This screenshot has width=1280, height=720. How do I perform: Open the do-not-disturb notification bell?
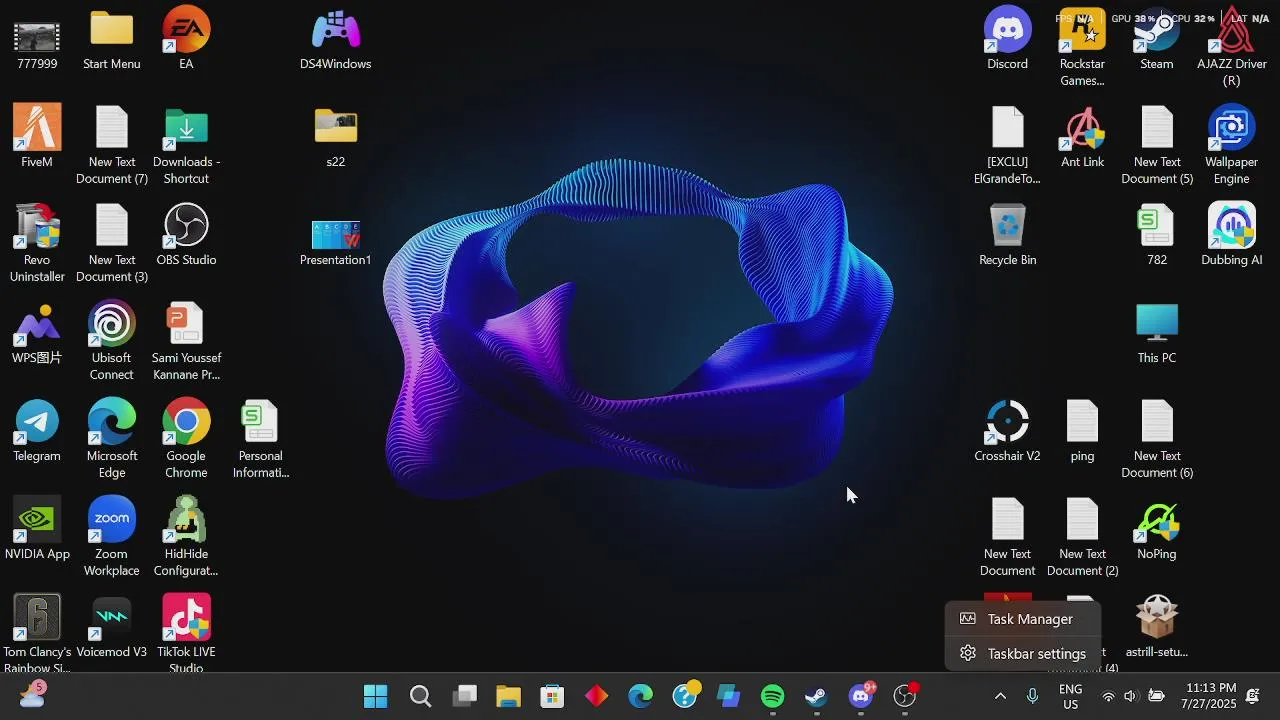click(1253, 696)
